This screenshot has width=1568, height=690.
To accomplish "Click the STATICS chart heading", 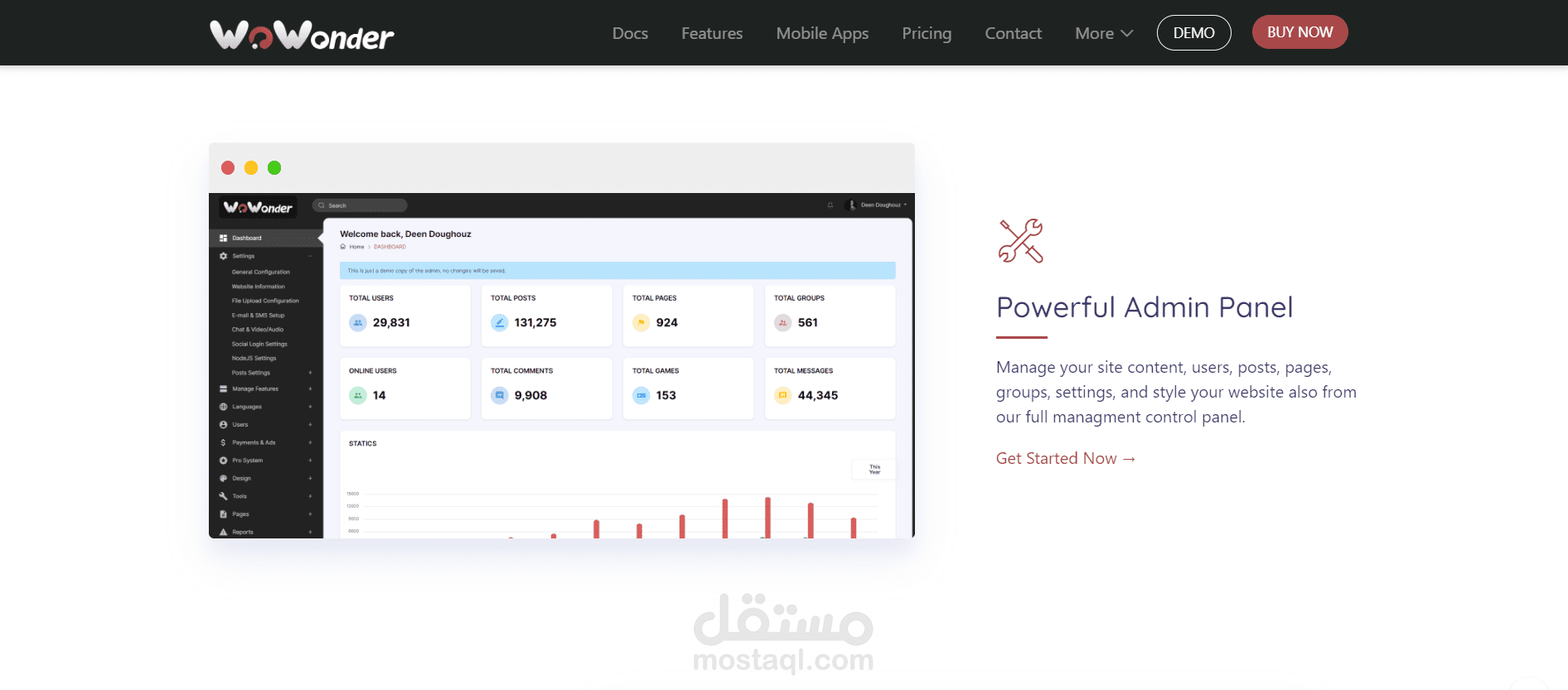I will 363,444.
